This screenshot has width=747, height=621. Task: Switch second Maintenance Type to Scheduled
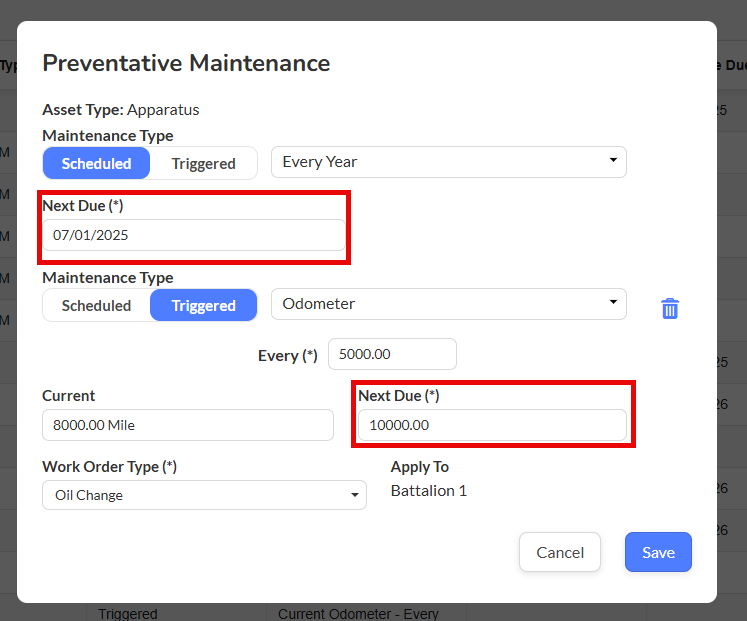click(x=96, y=305)
